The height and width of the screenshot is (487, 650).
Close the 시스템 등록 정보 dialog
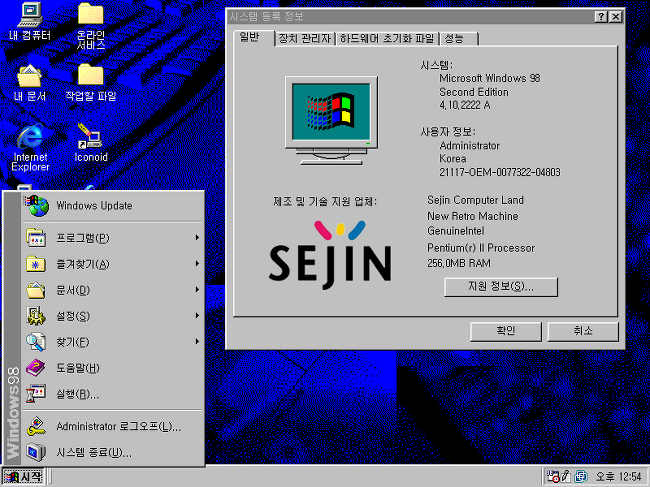616,17
